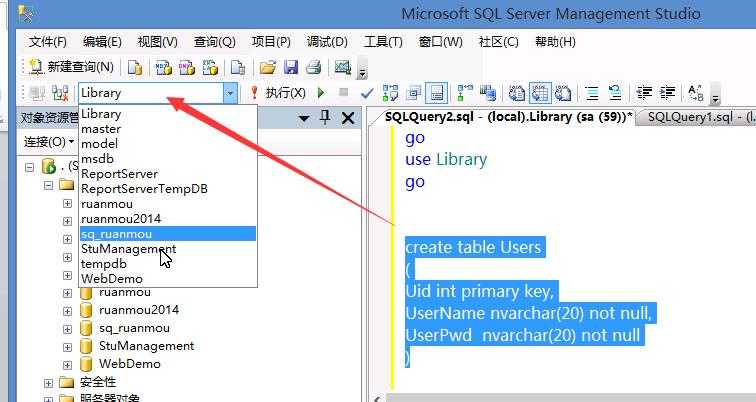Expand the ruanmou2014 database tree node

(x=68, y=311)
